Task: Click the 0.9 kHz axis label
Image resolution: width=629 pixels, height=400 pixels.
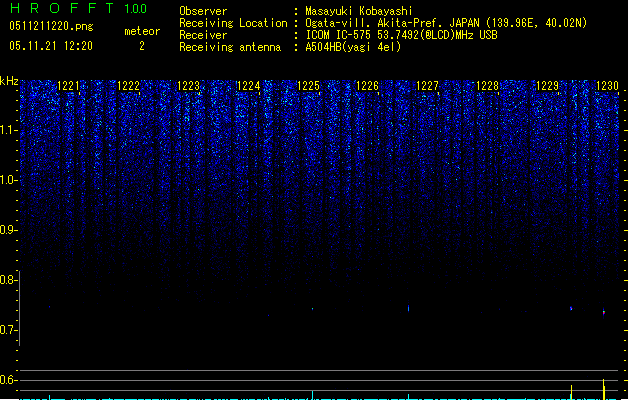Action: (8, 230)
